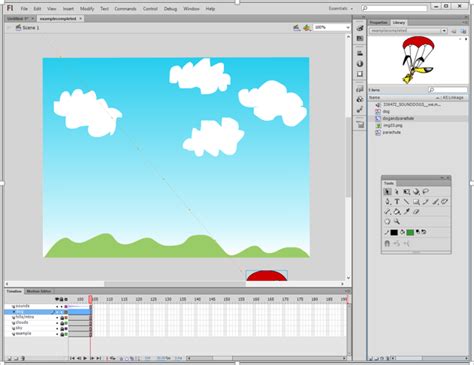Click the eye icon column header
The width and height of the screenshot is (474, 365).
57,299
